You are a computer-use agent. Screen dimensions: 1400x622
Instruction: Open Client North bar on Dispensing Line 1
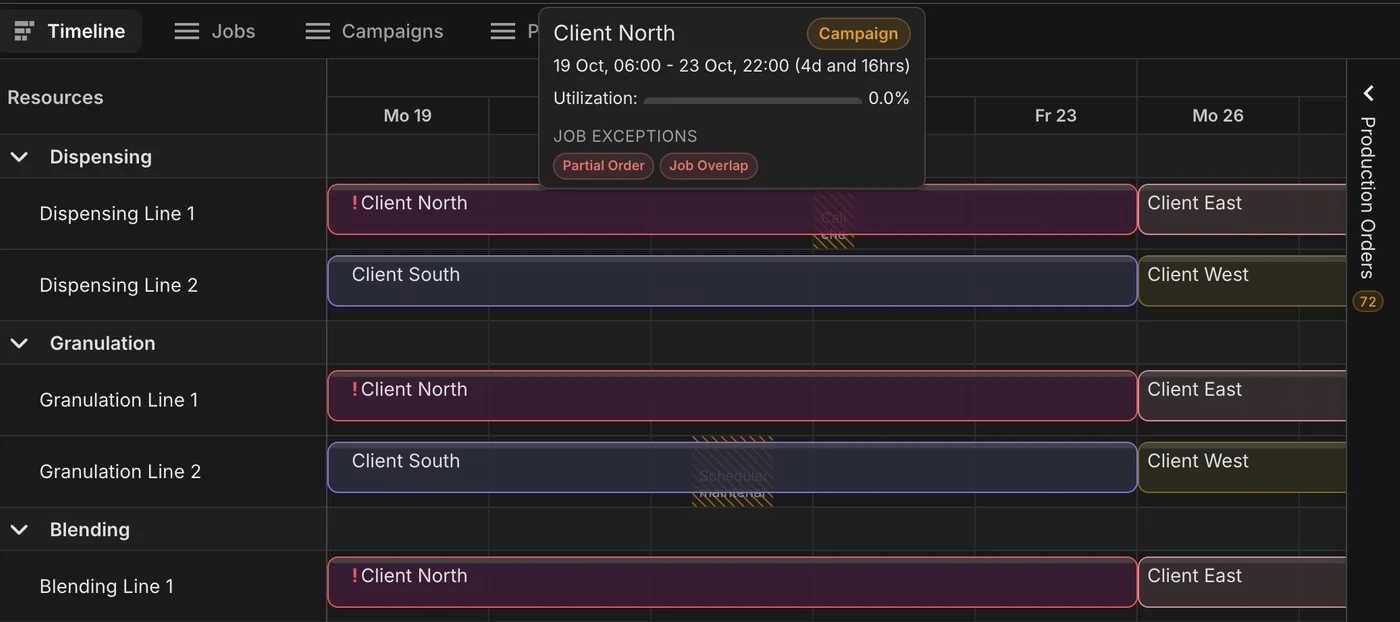point(732,209)
